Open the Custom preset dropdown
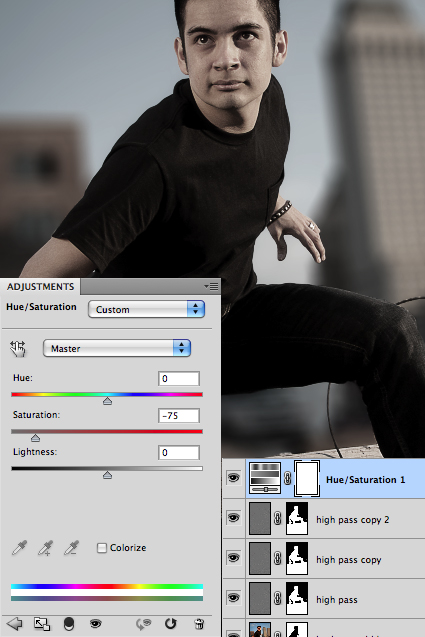Viewport: 425px width, 637px height. coord(146,309)
